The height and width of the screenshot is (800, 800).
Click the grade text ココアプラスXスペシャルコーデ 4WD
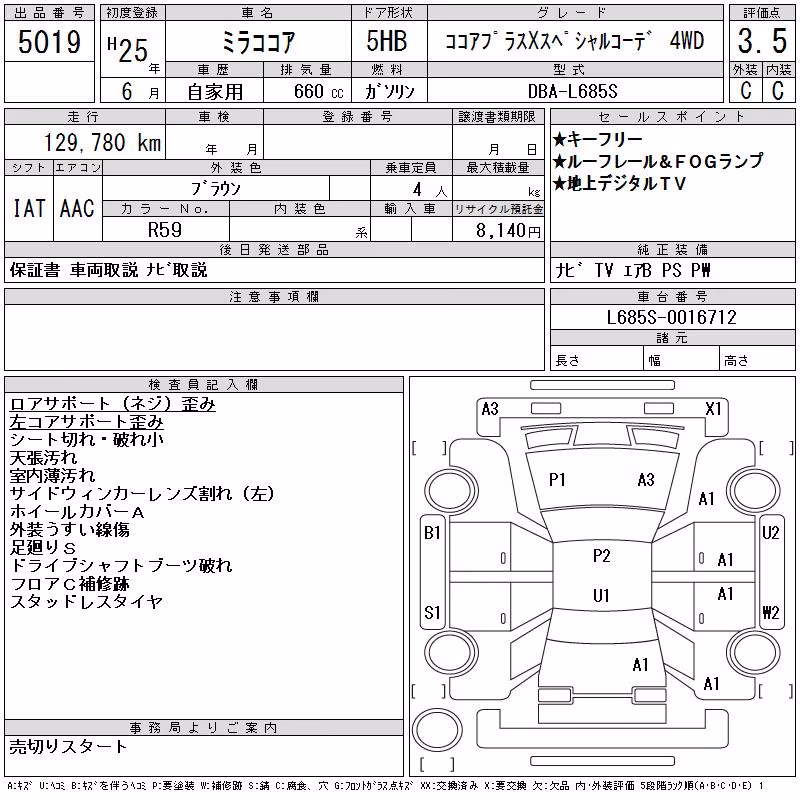point(574,41)
